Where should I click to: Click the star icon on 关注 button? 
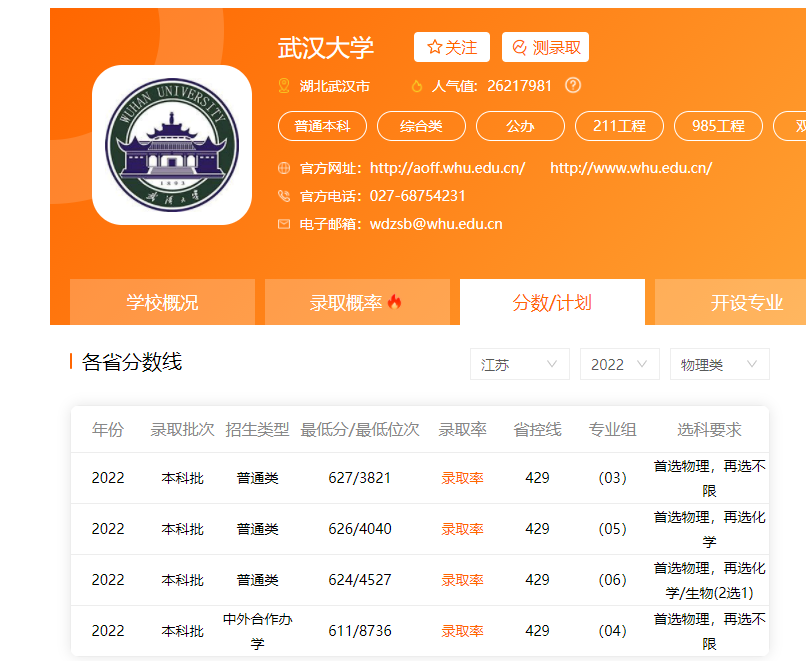(x=434, y=47)
